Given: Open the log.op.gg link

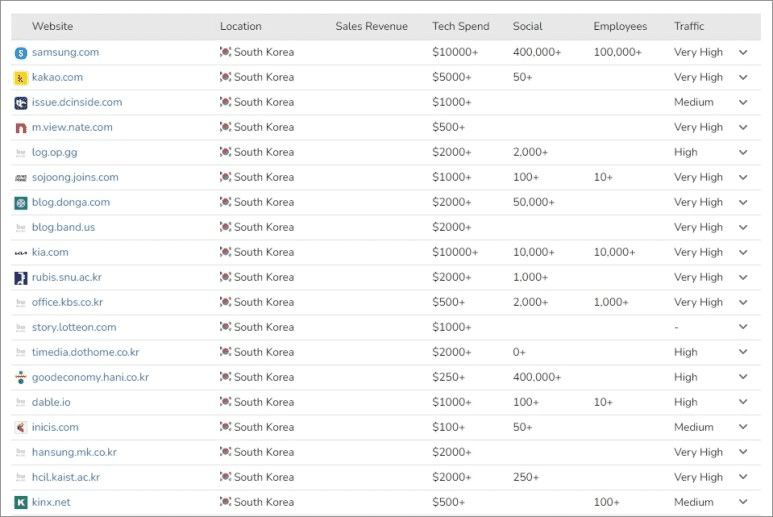Looking at the screenshot, I should (54, 153).
